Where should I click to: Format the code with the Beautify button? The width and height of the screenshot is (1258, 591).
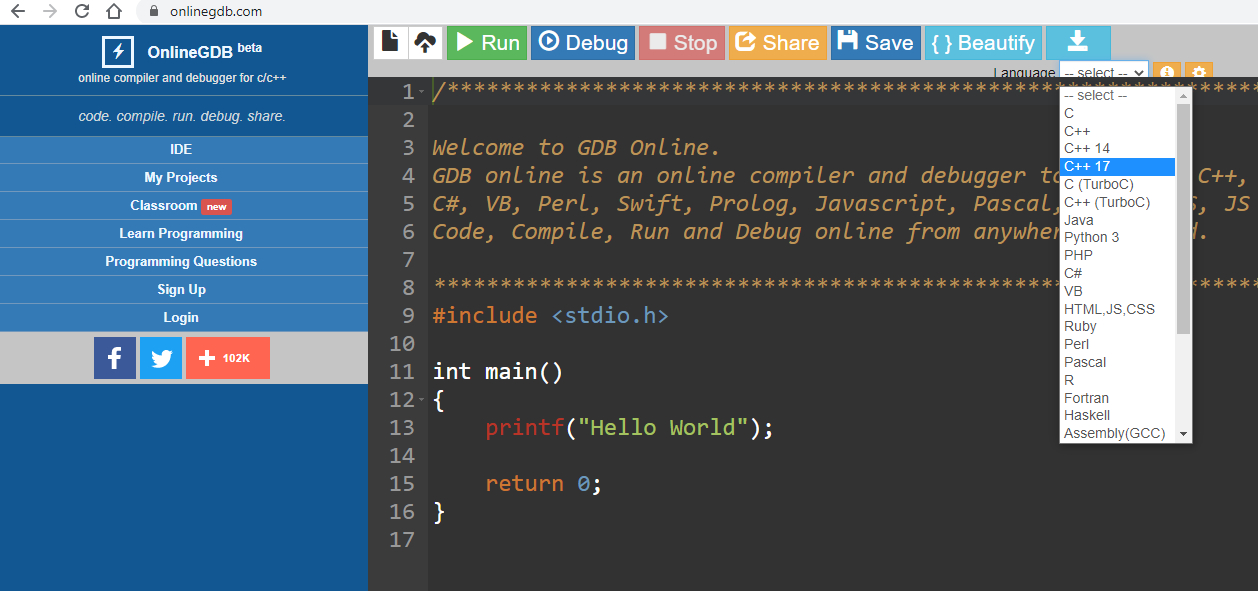(982, 42)
